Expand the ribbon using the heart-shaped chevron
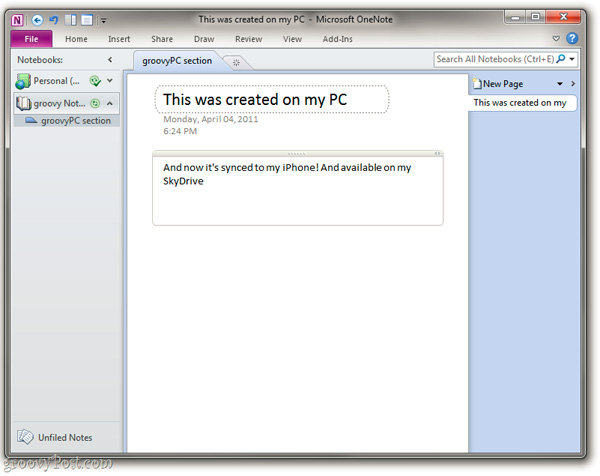The width and height of the screenshot is (600, 476). (556, 39)
